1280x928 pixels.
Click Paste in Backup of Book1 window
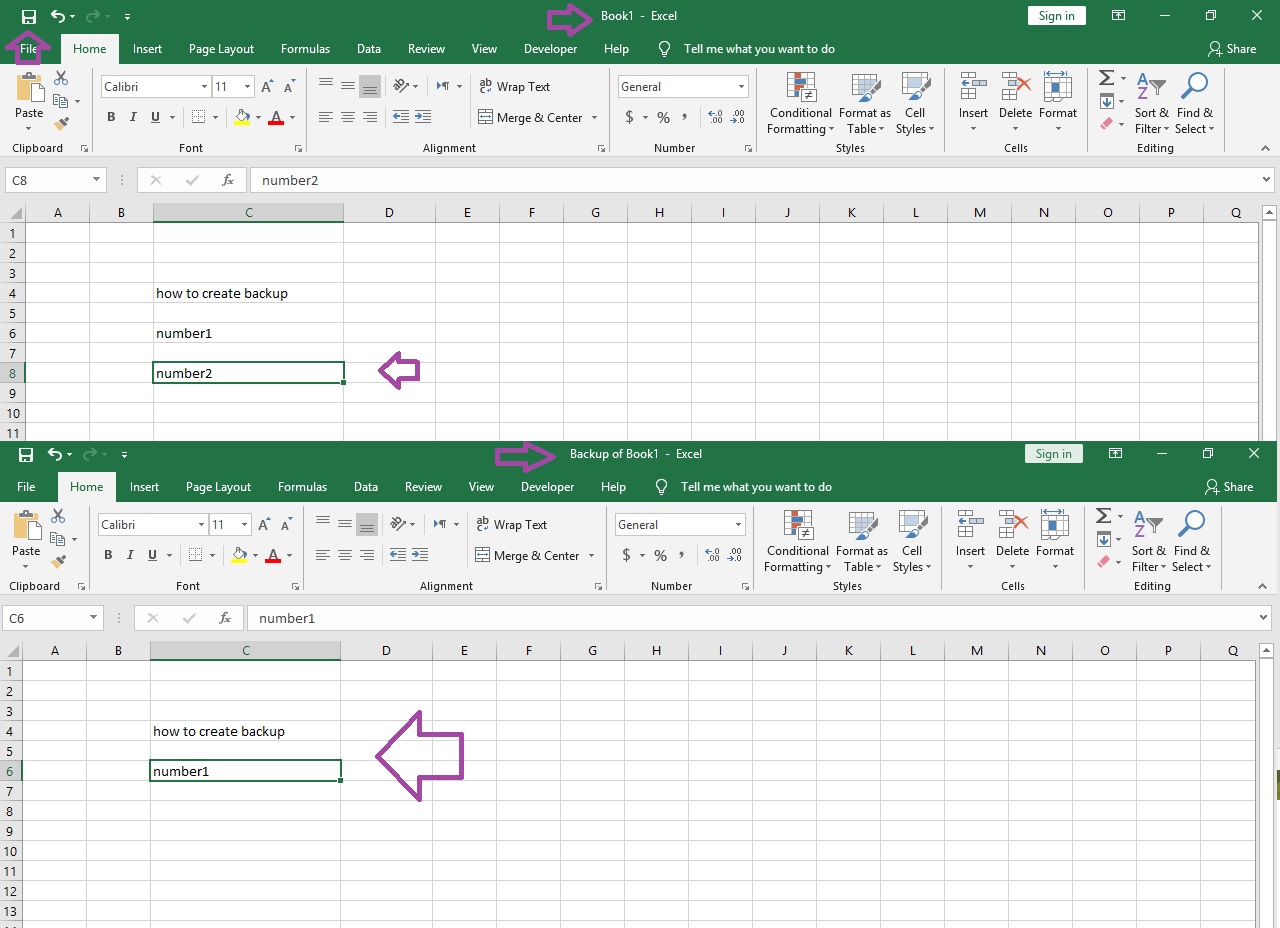tap(27, 539)
